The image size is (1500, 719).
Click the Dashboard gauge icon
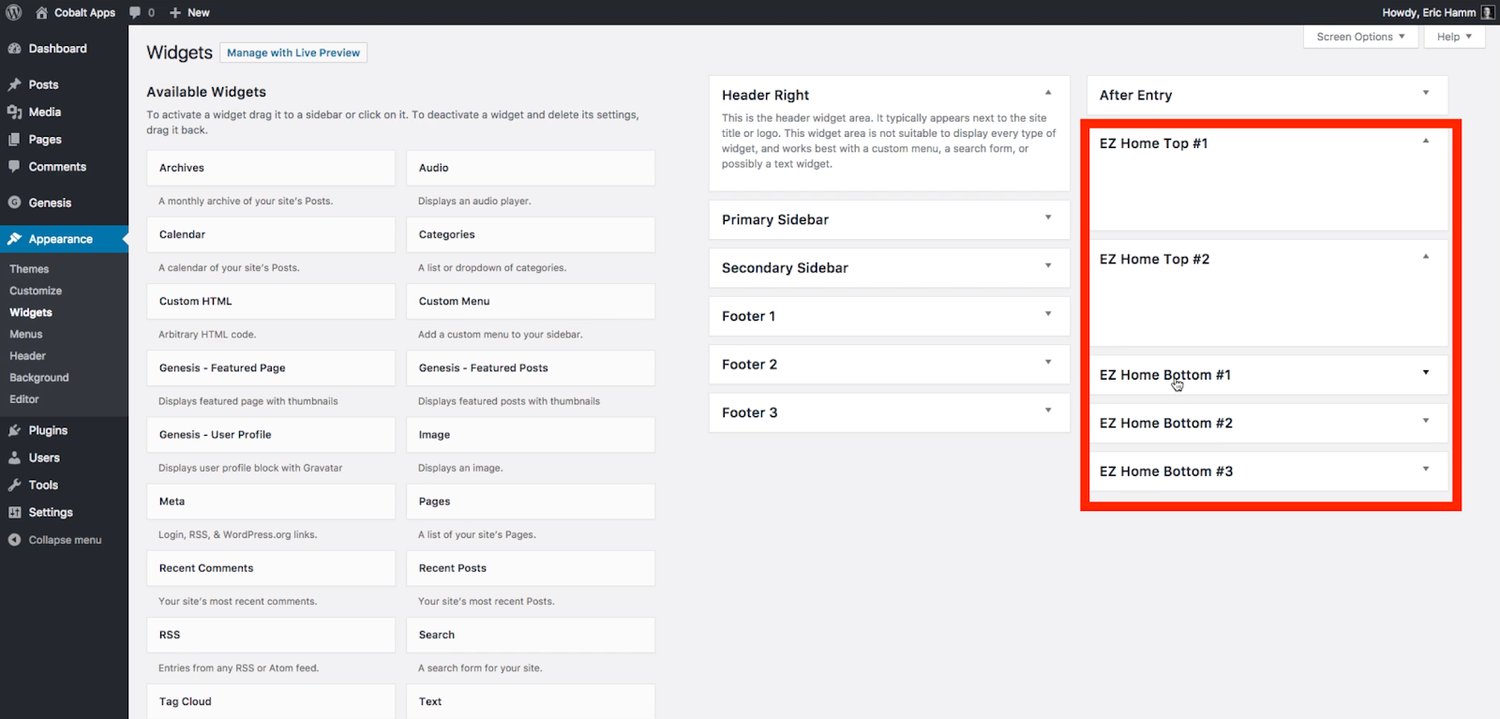15,49
